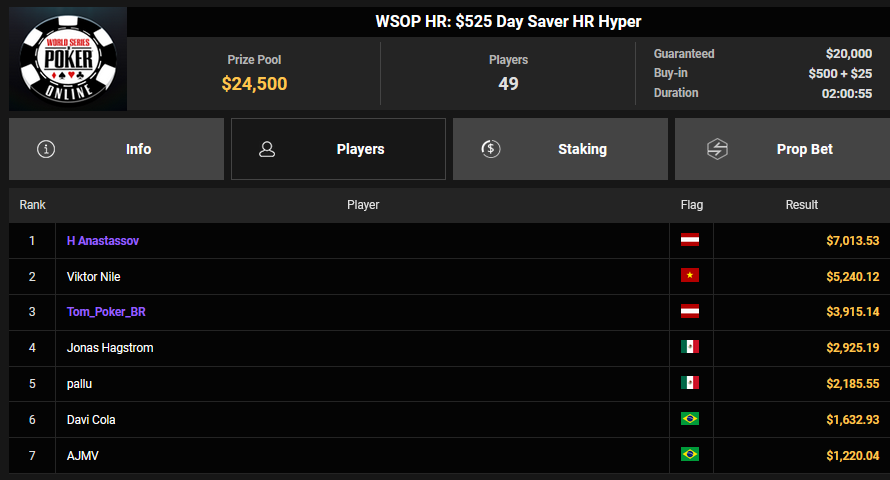The width and height of the screenshot is (890, 480).
Task: Click the Staking coin icon
Action: (490, 149)
